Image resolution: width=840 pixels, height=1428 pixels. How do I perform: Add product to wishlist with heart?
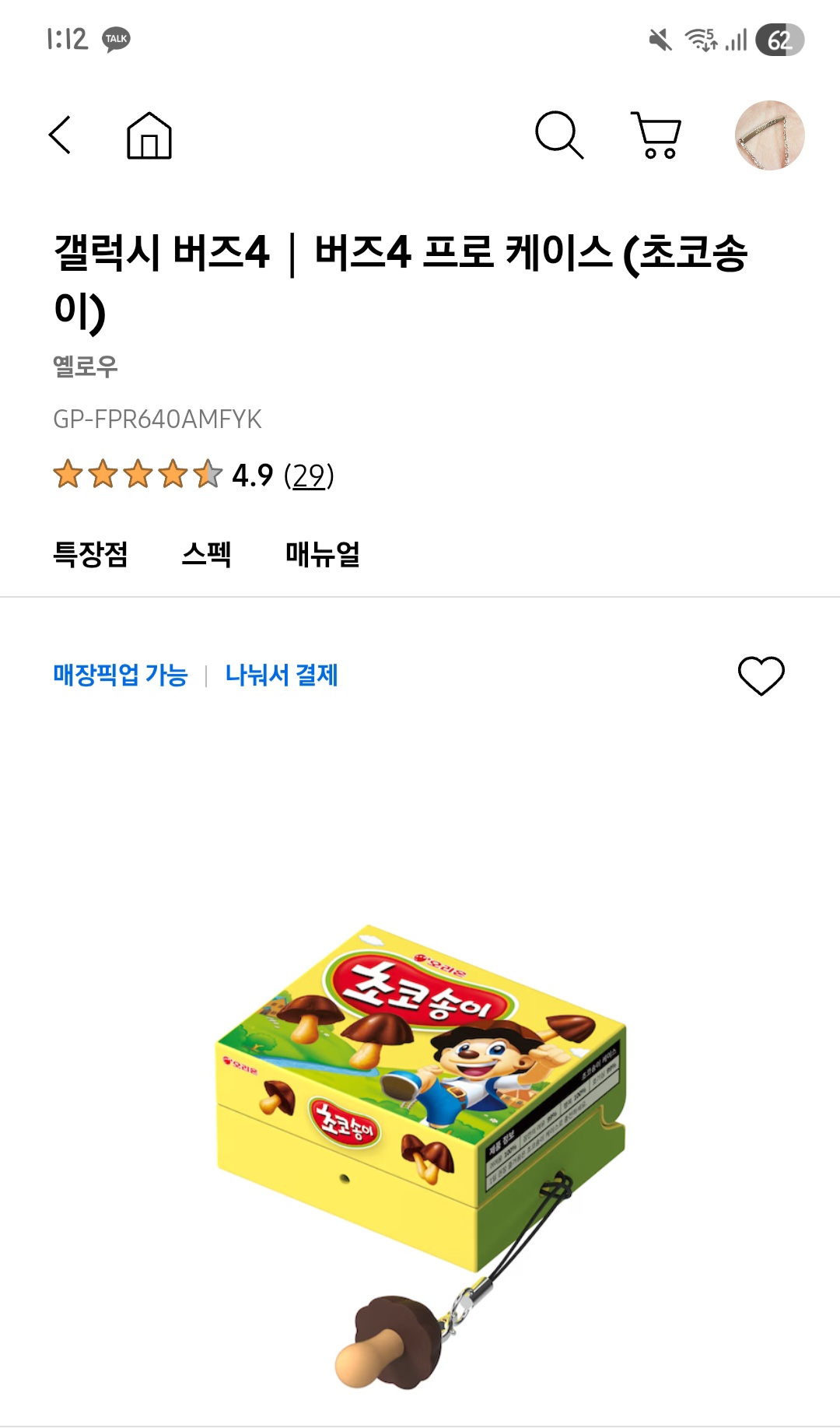pos(761,675)
